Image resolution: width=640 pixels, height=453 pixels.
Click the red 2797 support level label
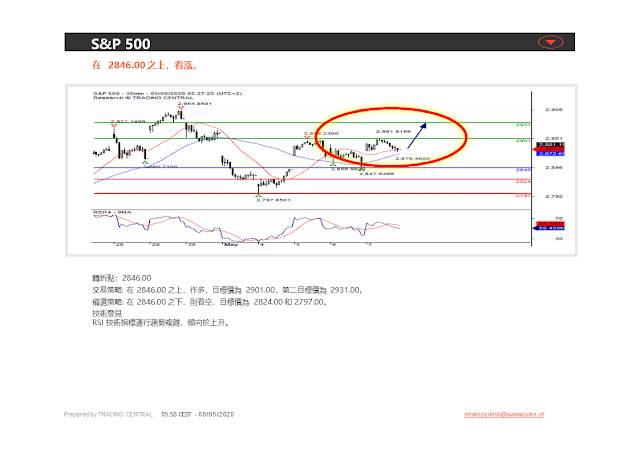coord(523,196)
